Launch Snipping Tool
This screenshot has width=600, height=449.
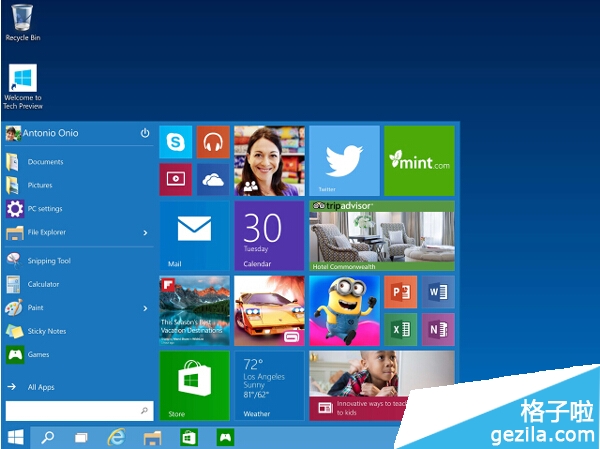pyautogui.click(x=79, y=261)
